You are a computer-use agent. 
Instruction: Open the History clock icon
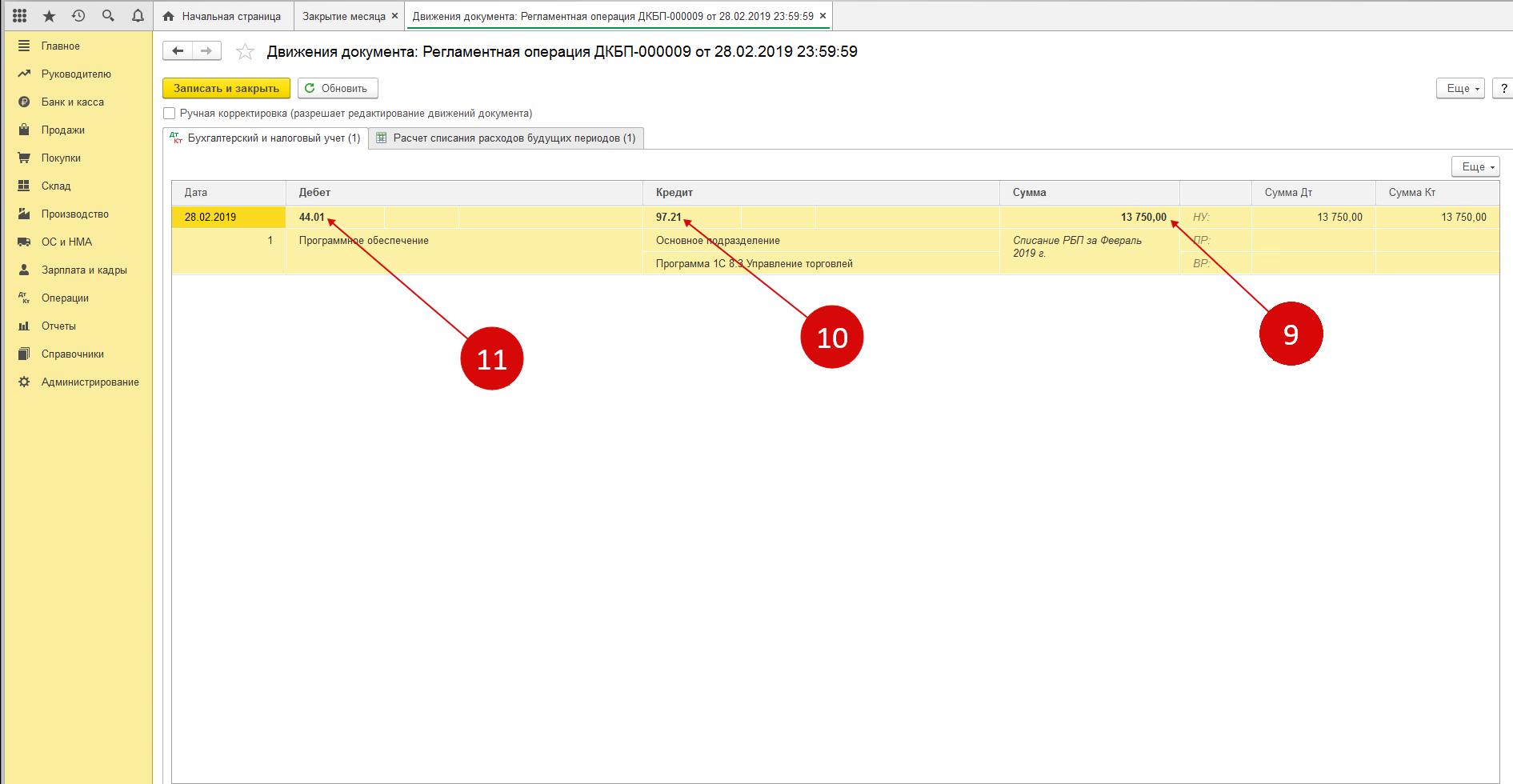click(x=78, y=16)
